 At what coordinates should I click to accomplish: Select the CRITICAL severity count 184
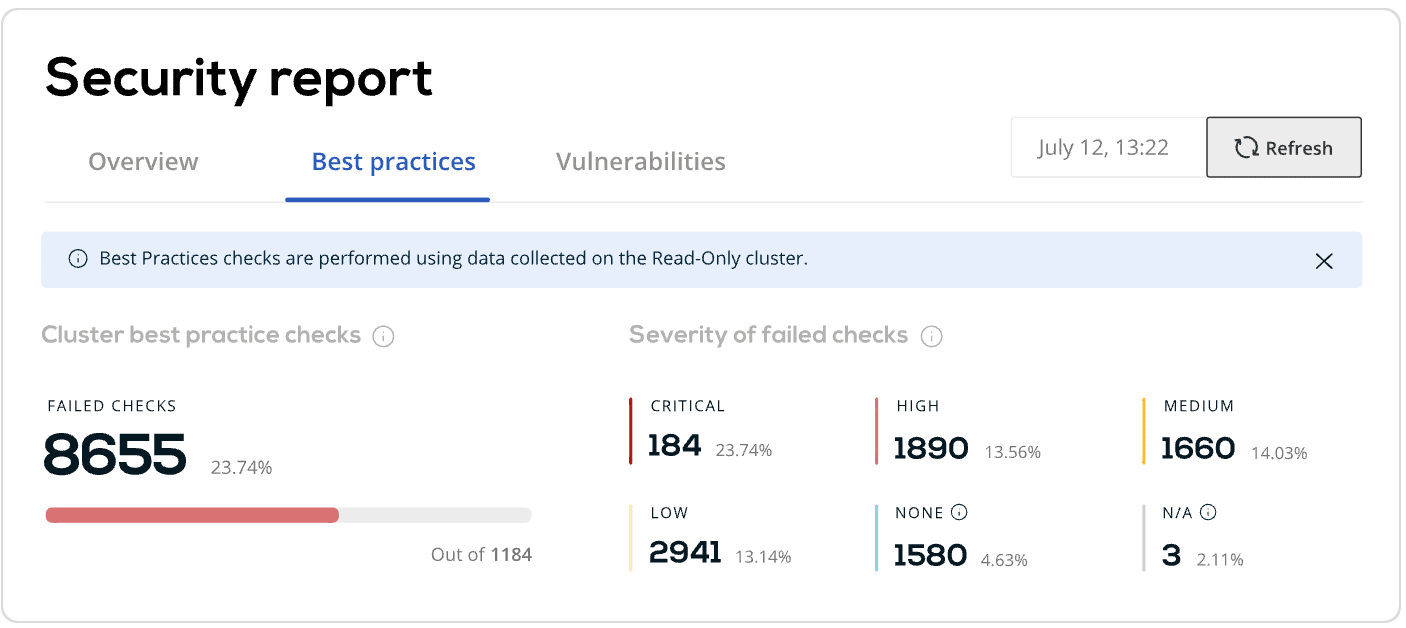[x=675, y=445]
